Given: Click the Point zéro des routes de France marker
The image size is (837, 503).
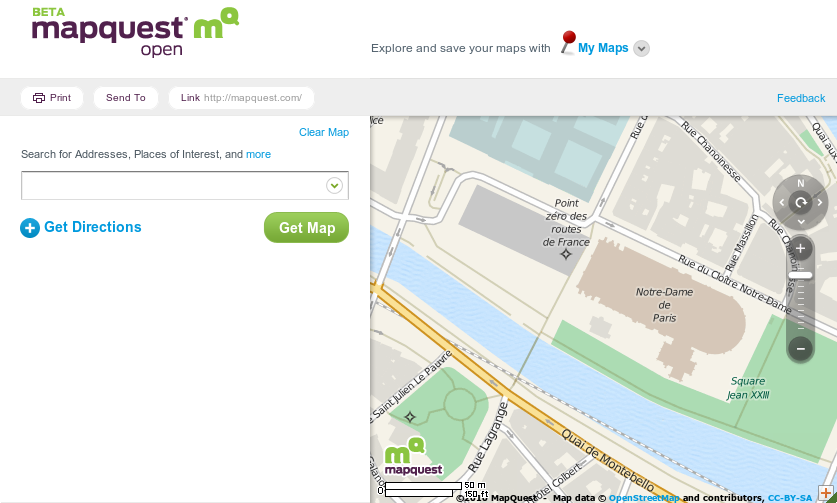Looking at the screenshot, I should pyautogui.click(x=565, y=255).
